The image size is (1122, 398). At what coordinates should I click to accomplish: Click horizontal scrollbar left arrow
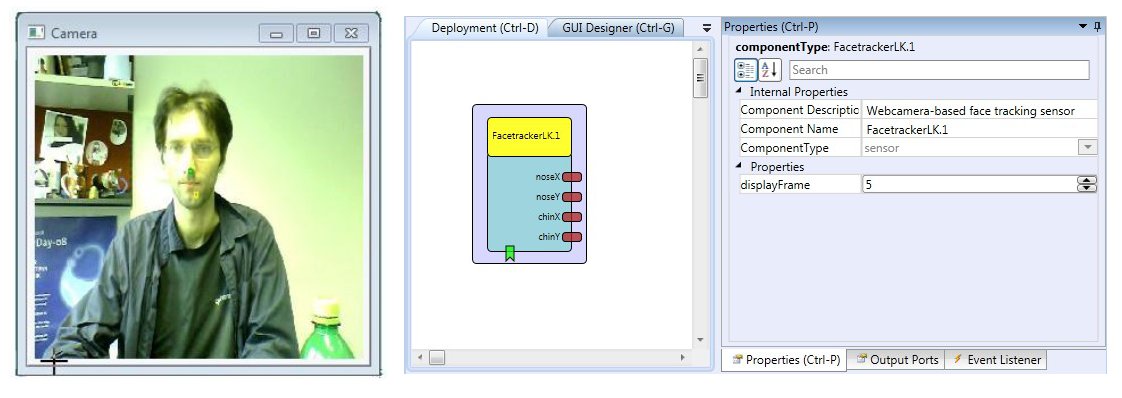pos(419,357)
